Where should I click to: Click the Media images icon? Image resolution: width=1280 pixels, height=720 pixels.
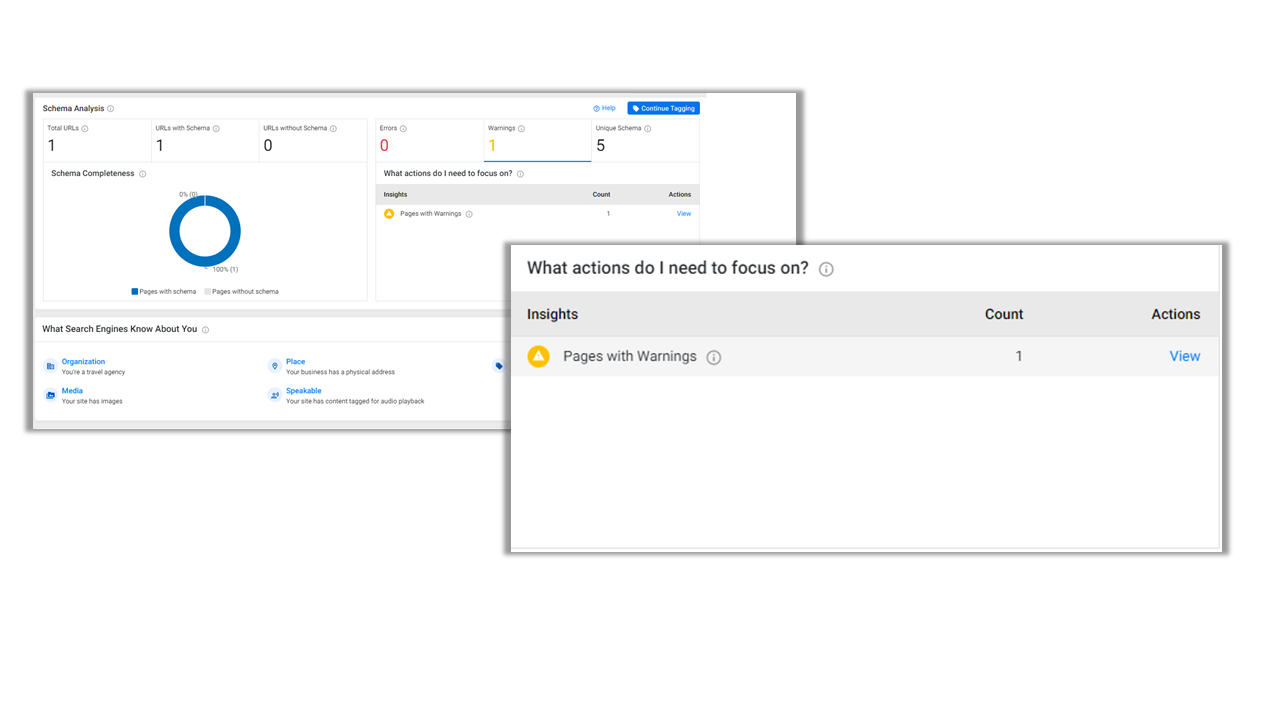click(x=50, y=395)
